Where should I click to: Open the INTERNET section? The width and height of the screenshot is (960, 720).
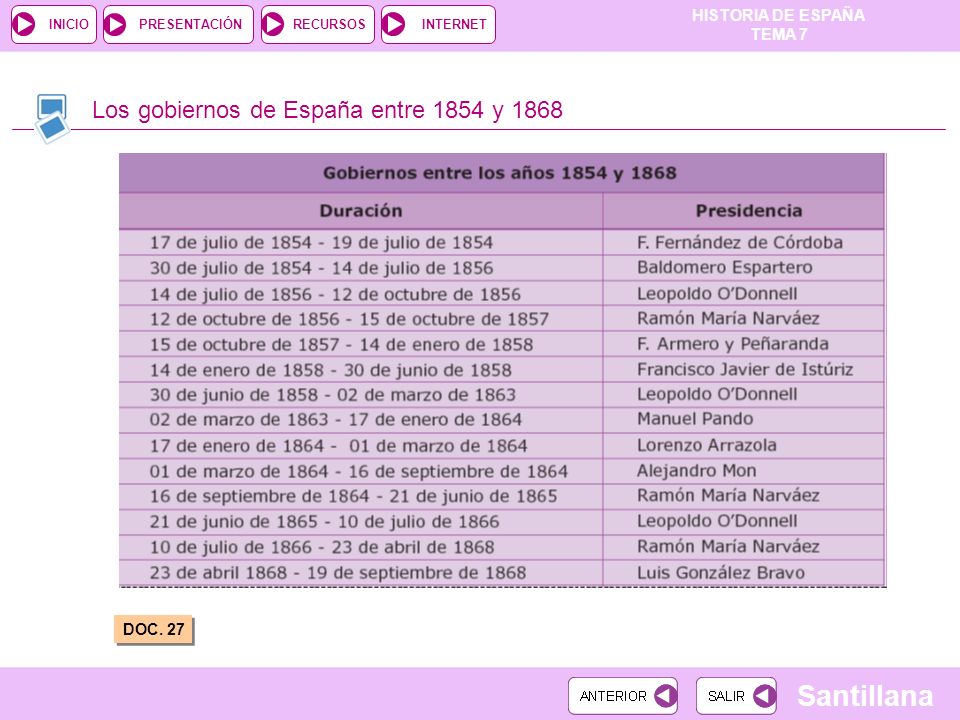pos(438,24)
